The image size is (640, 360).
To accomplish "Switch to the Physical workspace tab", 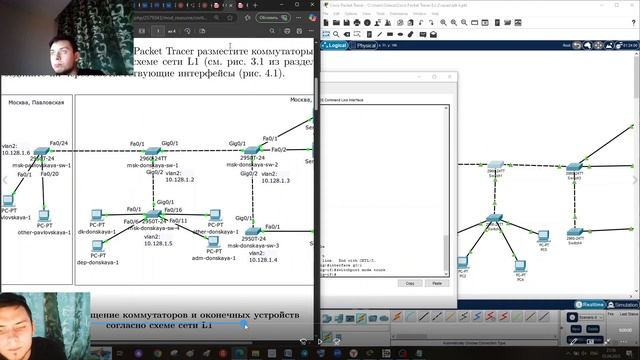I will 363,45.
